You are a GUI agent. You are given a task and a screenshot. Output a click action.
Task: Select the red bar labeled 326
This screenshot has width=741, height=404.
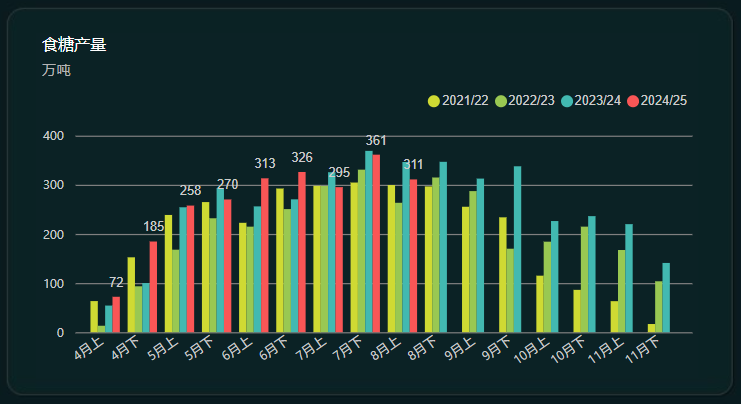[302, 252]
